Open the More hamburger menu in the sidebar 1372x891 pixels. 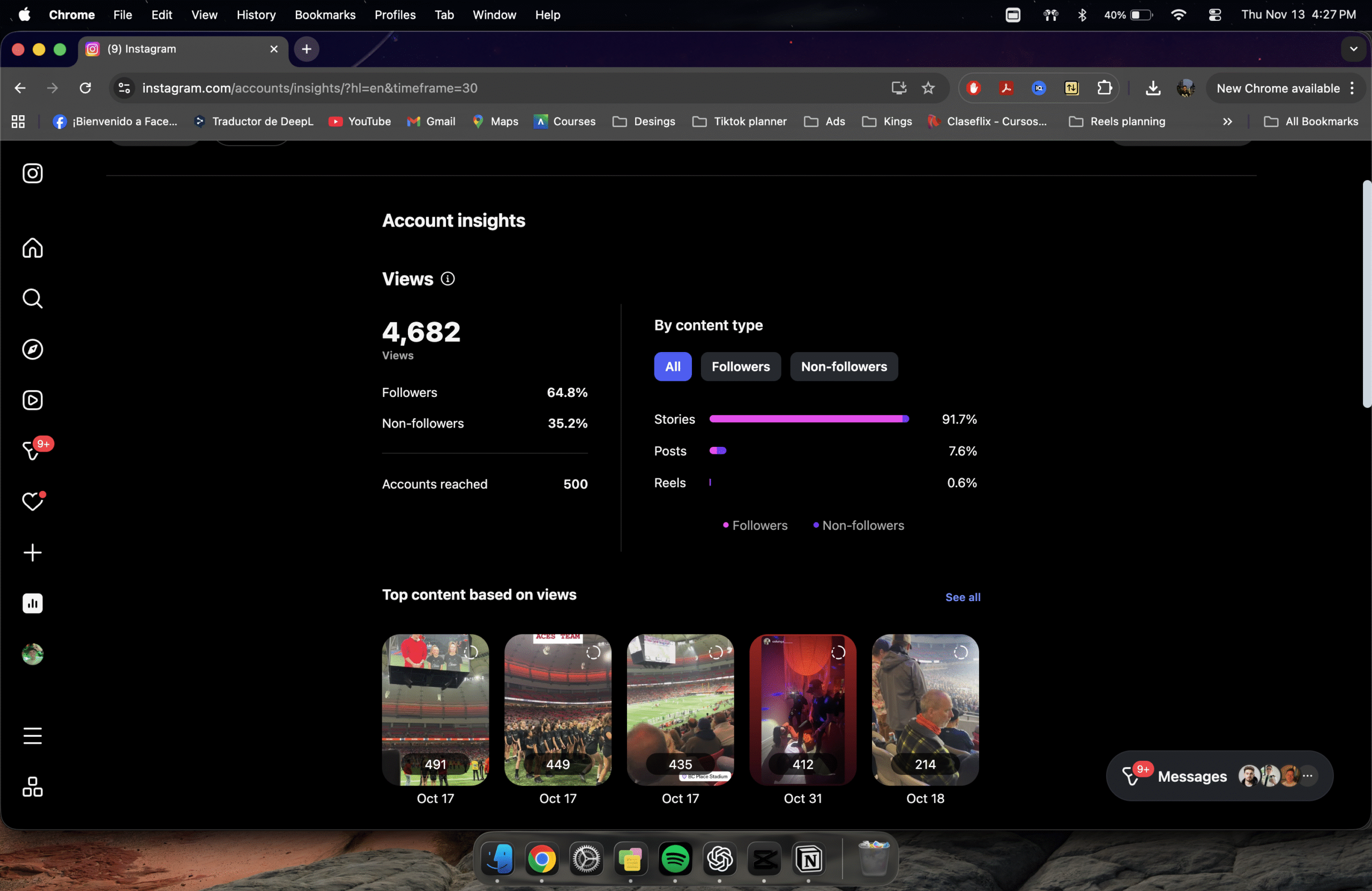pyautogui.click(x=32, y=736)
